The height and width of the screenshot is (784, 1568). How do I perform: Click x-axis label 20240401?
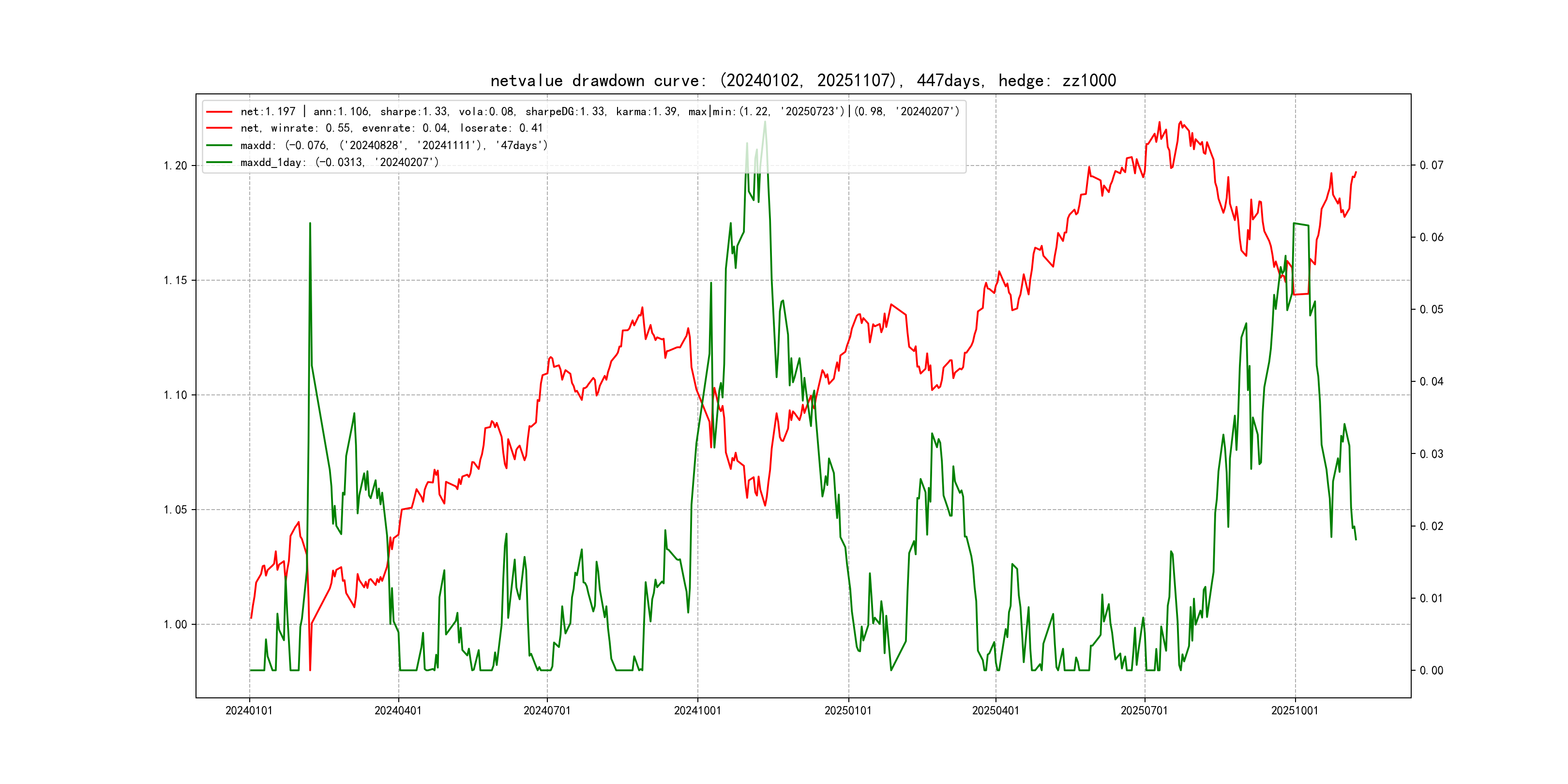click(398, 711)
